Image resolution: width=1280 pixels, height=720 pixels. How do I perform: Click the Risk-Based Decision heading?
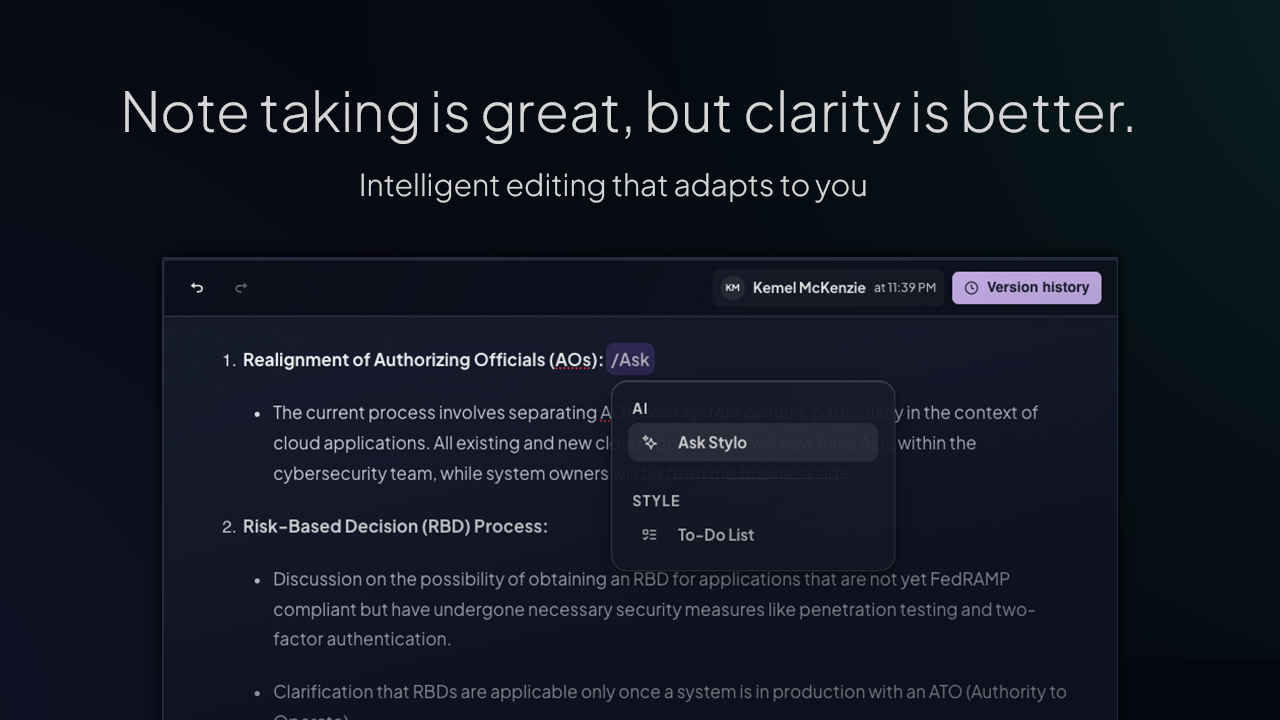point(395,526)
